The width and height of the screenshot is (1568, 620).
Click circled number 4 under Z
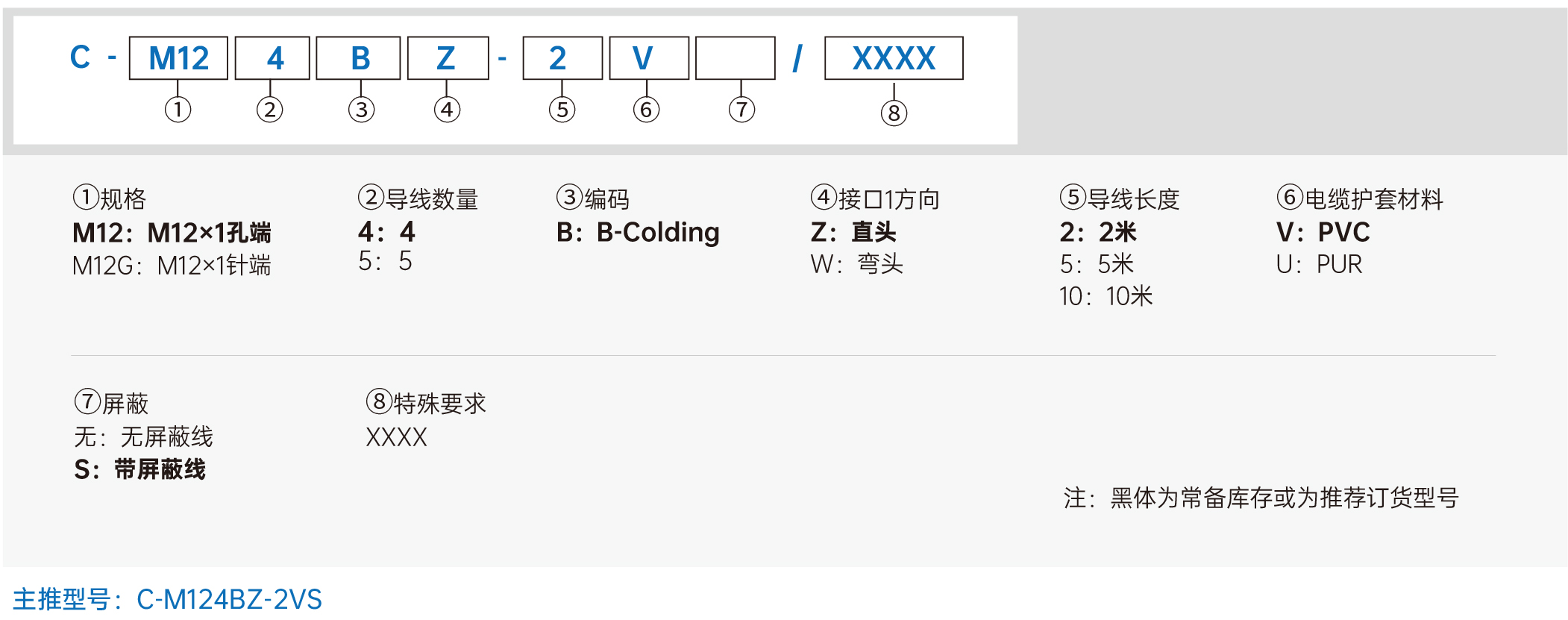coord(447,110)
